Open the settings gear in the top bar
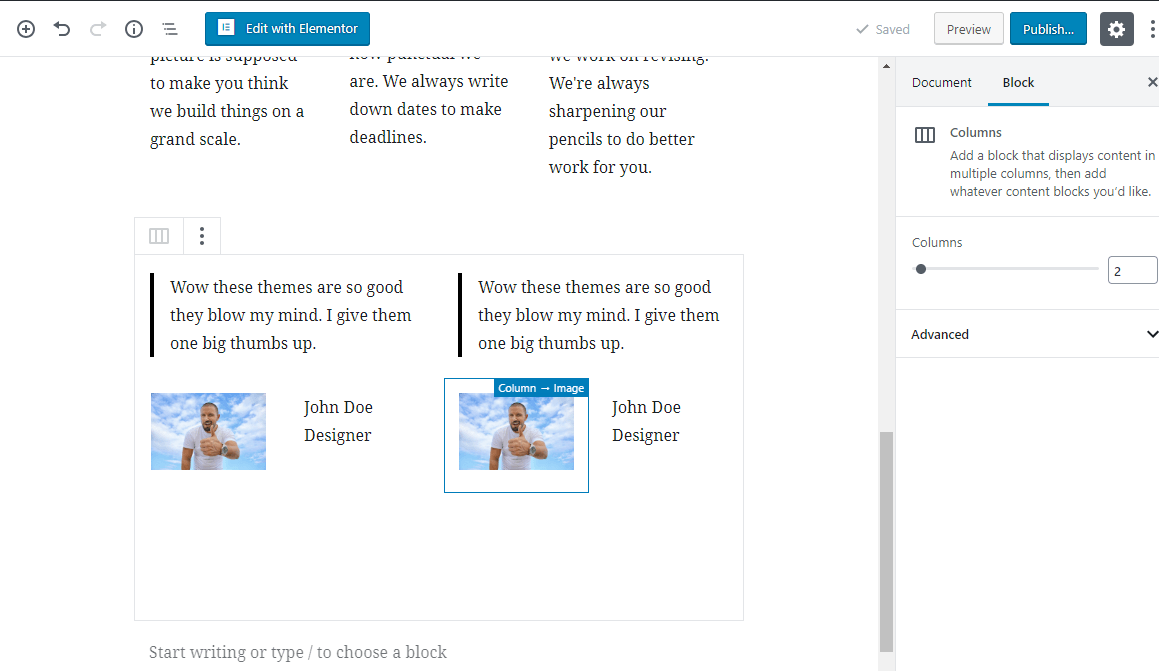Screen dimensions: 1159x671 1116,29
